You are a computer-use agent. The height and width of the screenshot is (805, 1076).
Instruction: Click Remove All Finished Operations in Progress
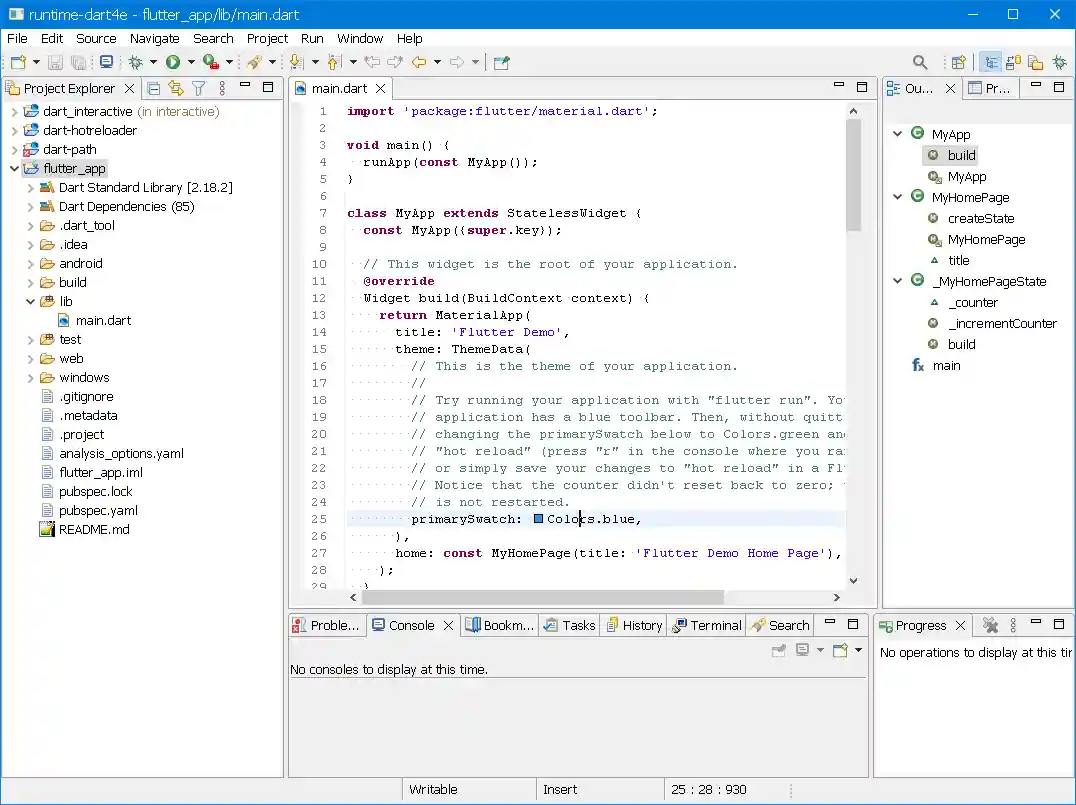coord(990,625)
